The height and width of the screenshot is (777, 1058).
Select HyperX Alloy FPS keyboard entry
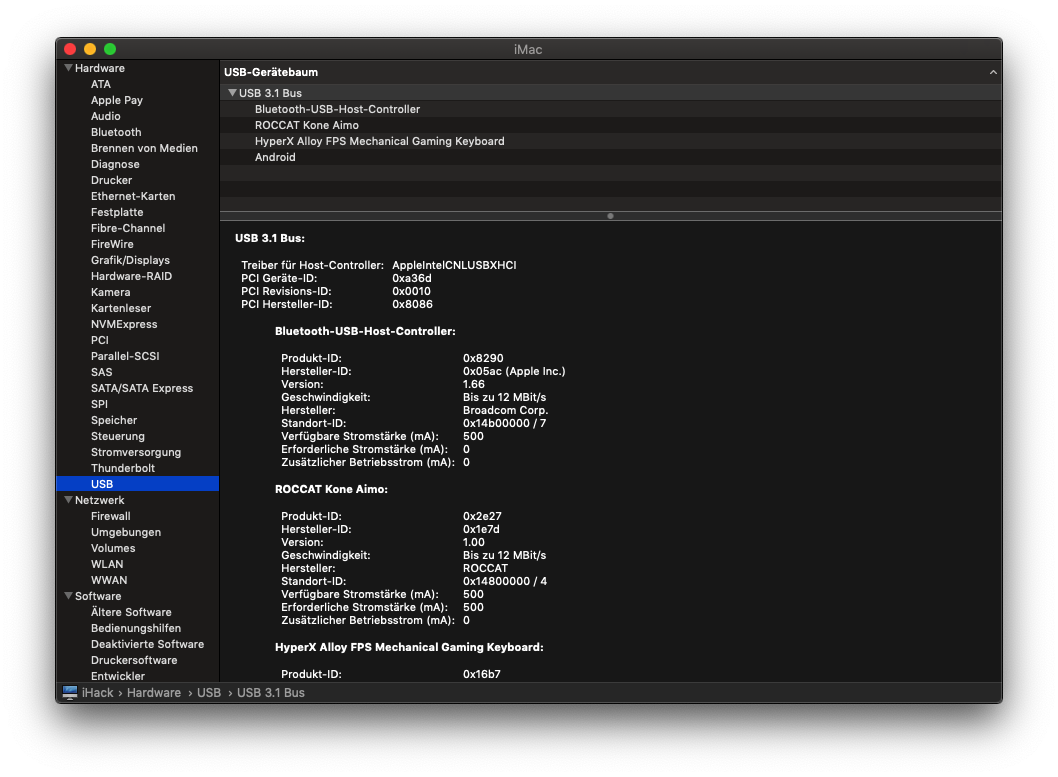(x=379, y=141)
